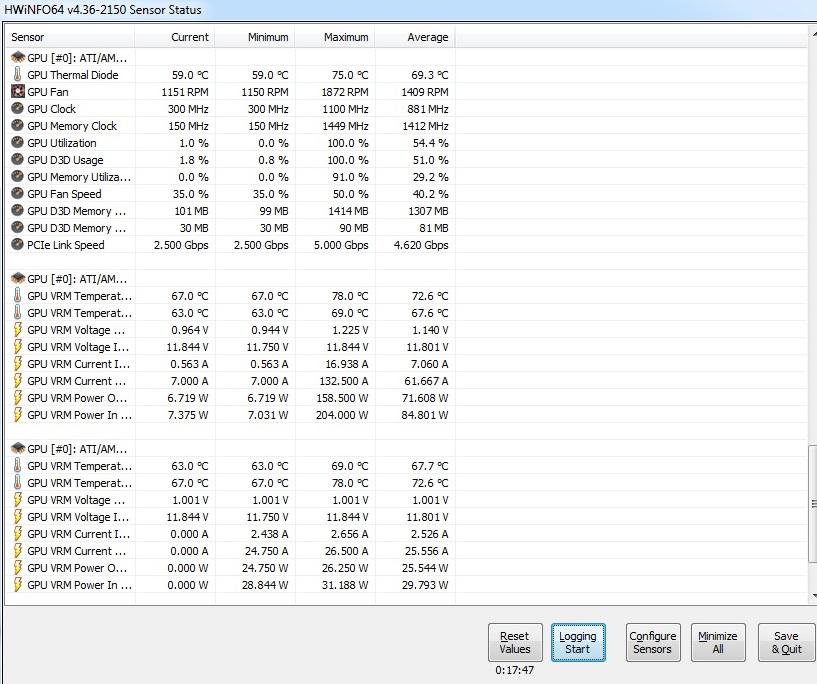817x684 pixels.
Task: Click the icon of the D3D Memory row showing 101 MB
Action: pos(17,210)
